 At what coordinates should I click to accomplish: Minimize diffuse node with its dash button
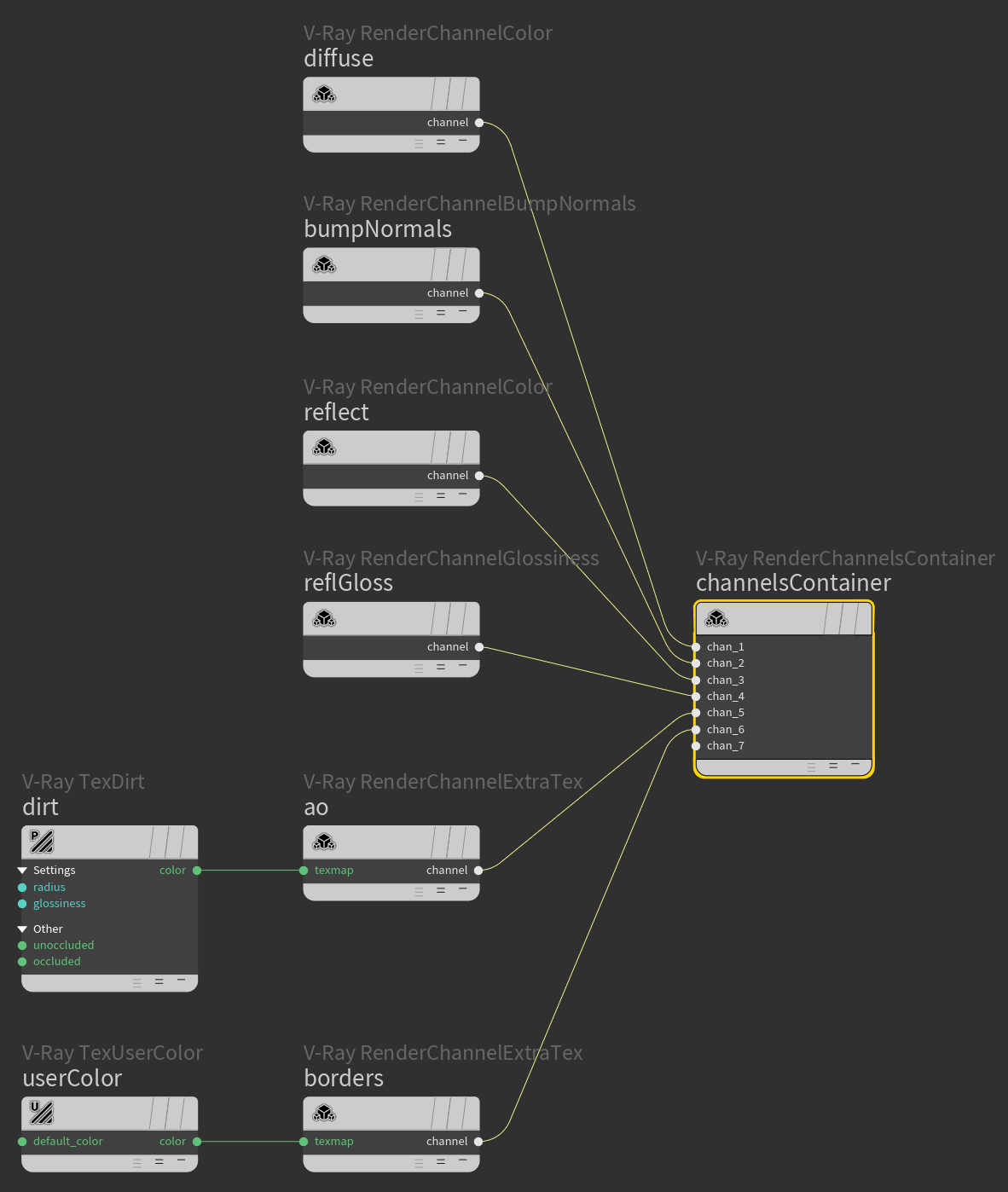click(463, 141)
